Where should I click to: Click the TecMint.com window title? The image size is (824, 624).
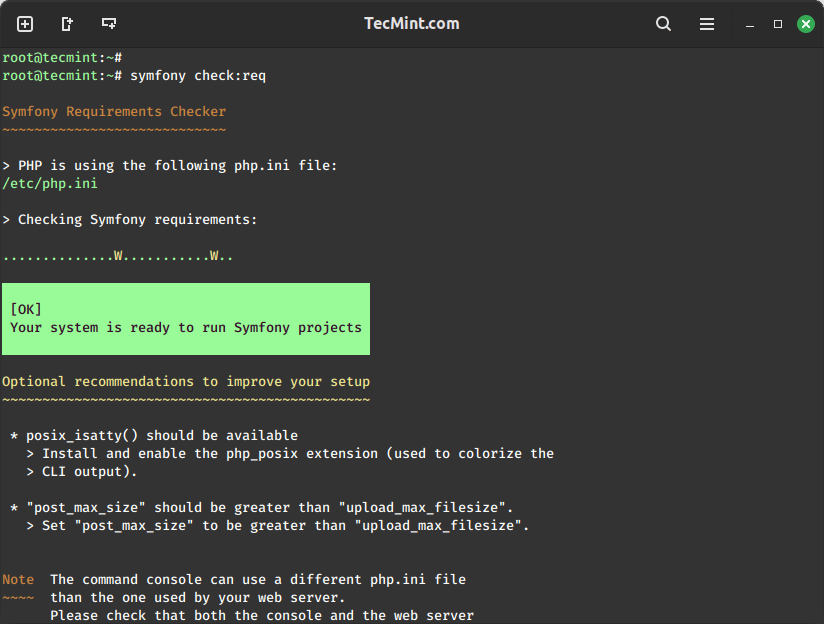411,24
